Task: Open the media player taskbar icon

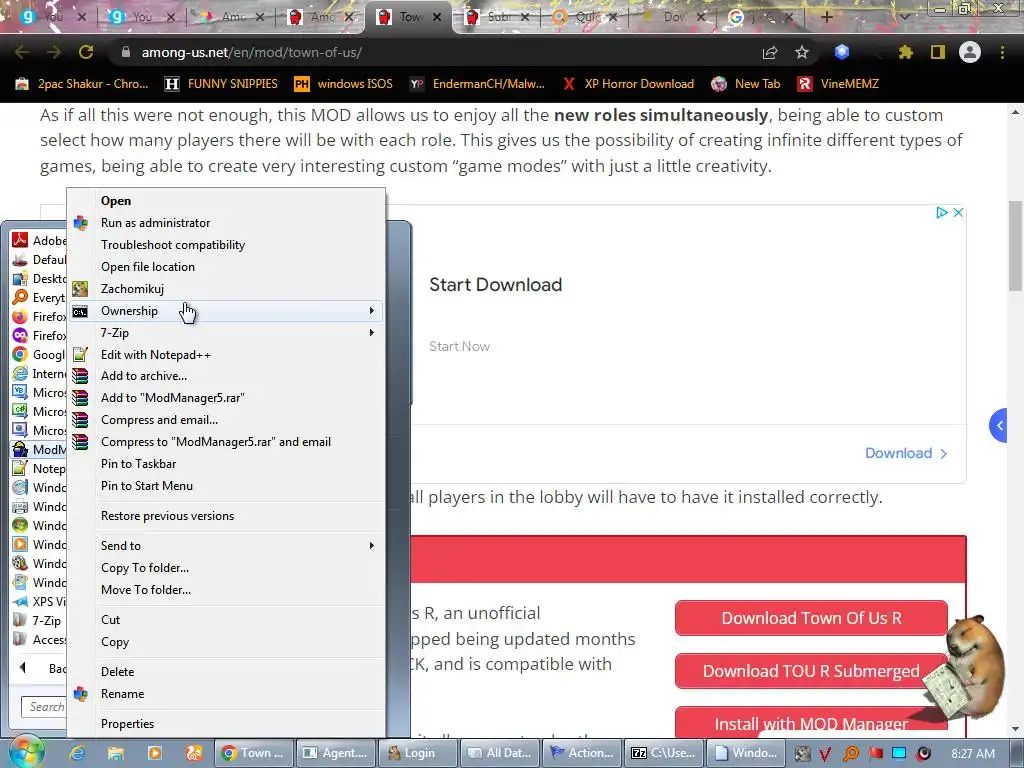Action: point(155,753)
